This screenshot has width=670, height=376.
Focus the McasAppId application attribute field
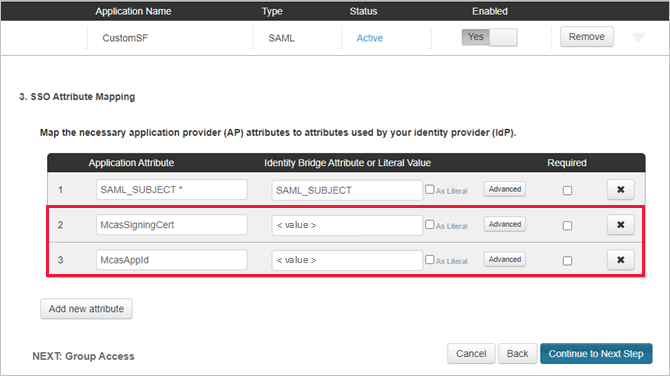coord(172,259)
